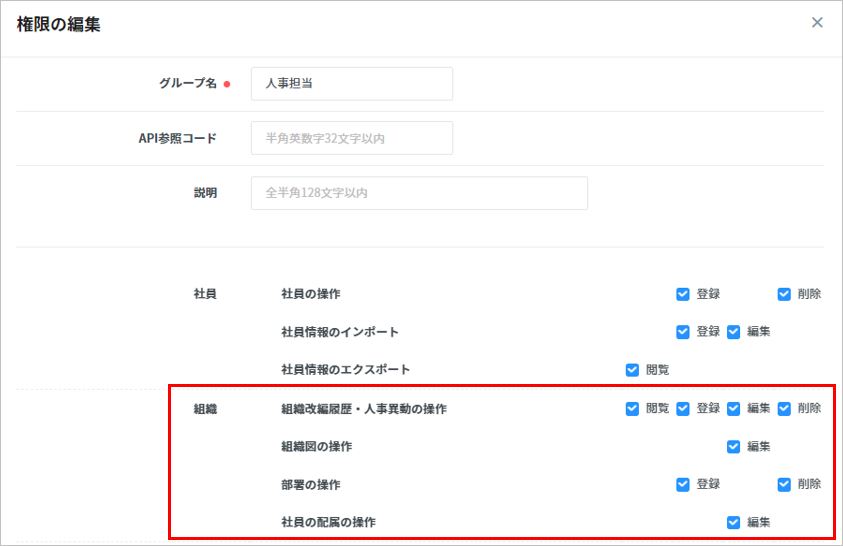Click the 組織 section label
Image resolution: width=843 pixels, height=546 pixels.
(x=204, y=408)
